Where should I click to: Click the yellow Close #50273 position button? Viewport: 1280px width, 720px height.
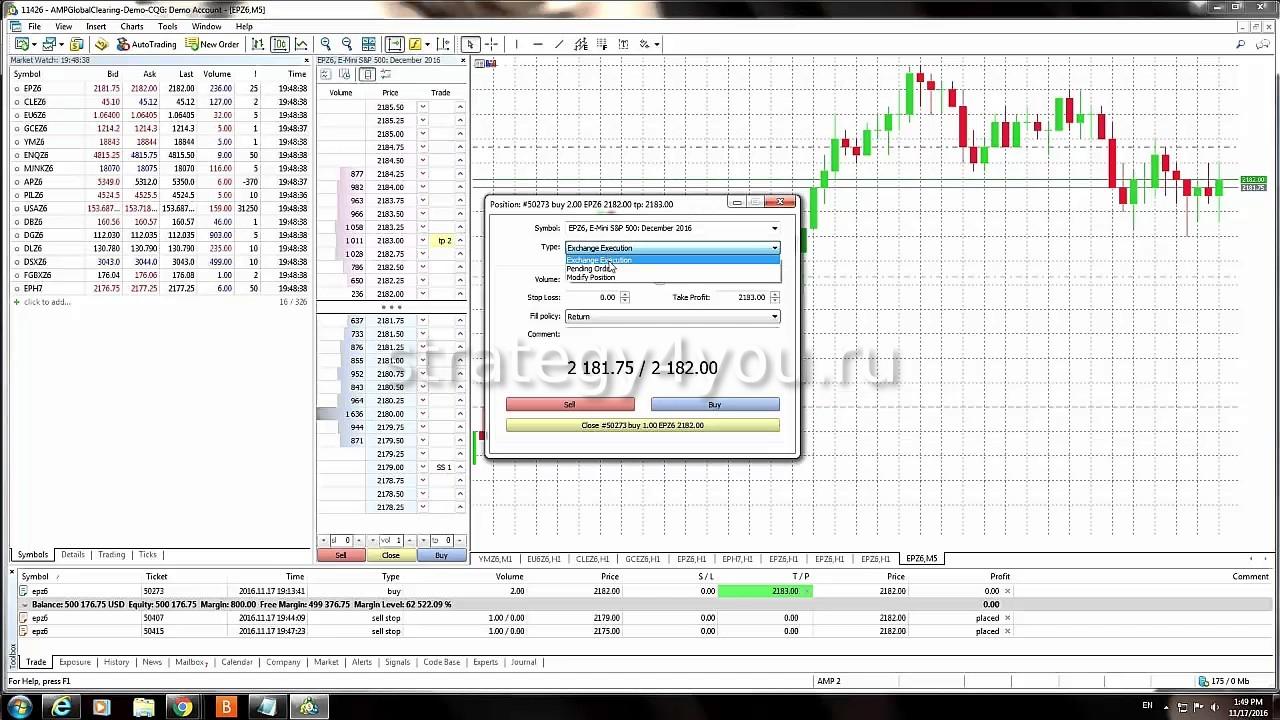642,426
